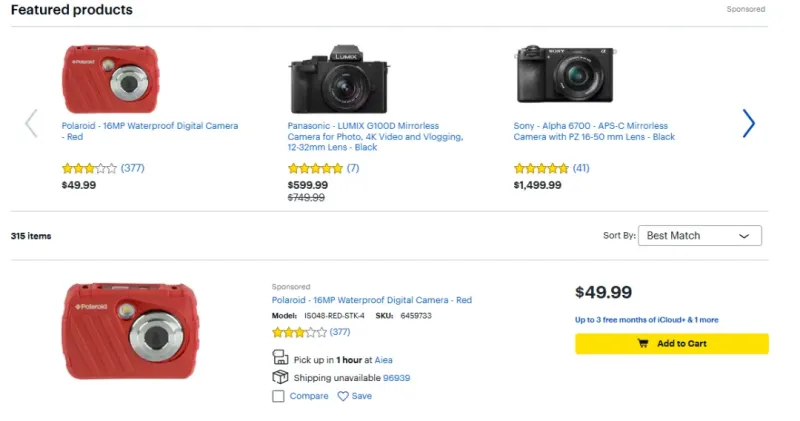Open Polaroid 16MP Waterproof listing title link
The image size is (800, 421).
371,300
